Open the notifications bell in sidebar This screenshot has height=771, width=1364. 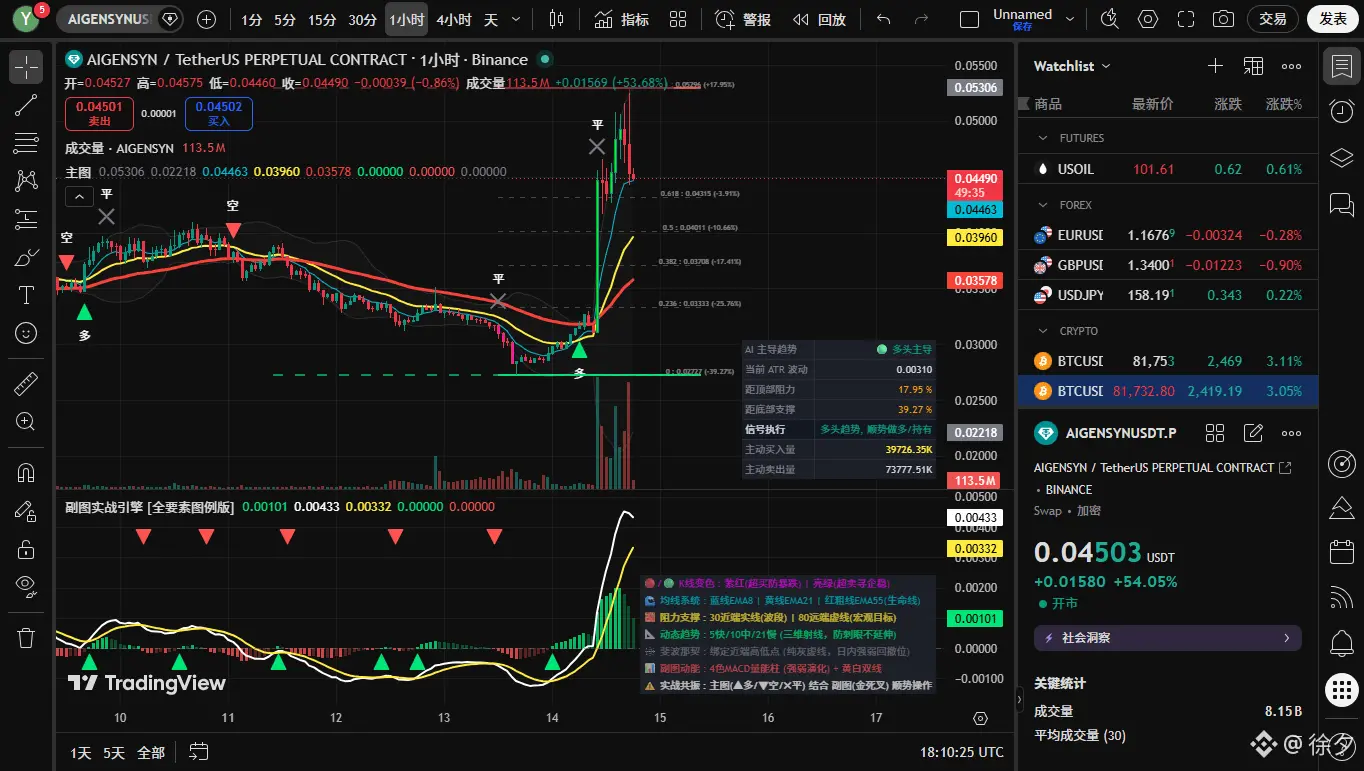coord(1341,645)
